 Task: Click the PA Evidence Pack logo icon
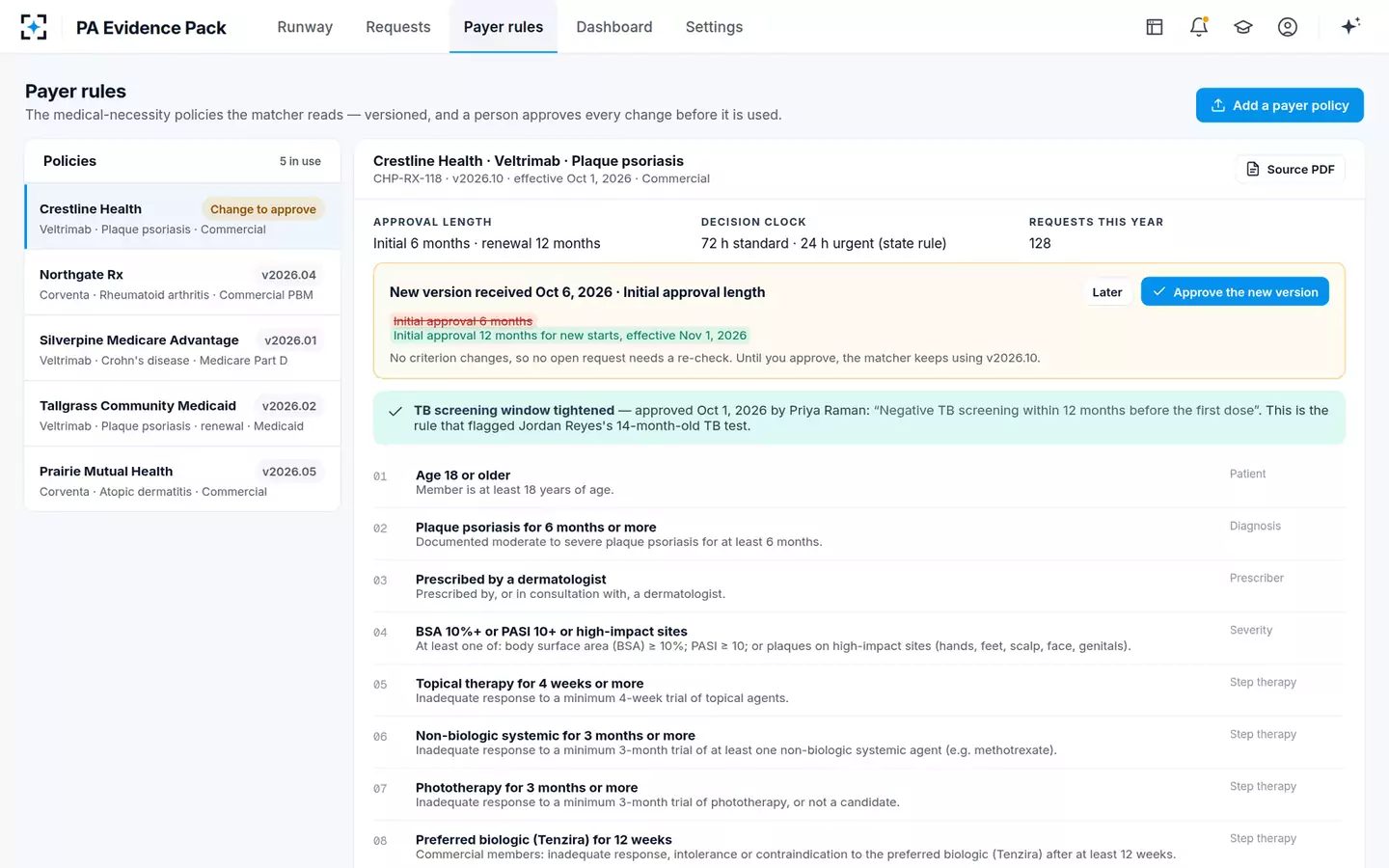[x=34, y=27]
